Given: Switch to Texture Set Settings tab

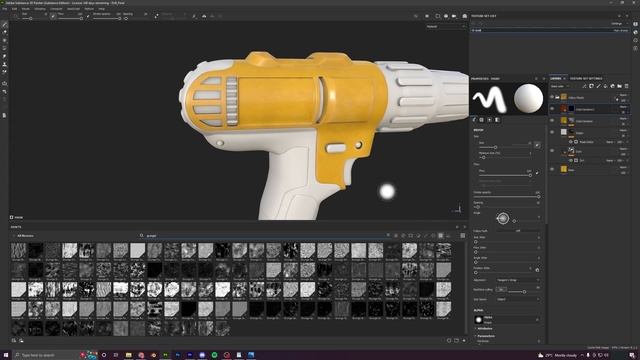Looking at the screenshot, I should pyautogui.click(x=586, y=78).
